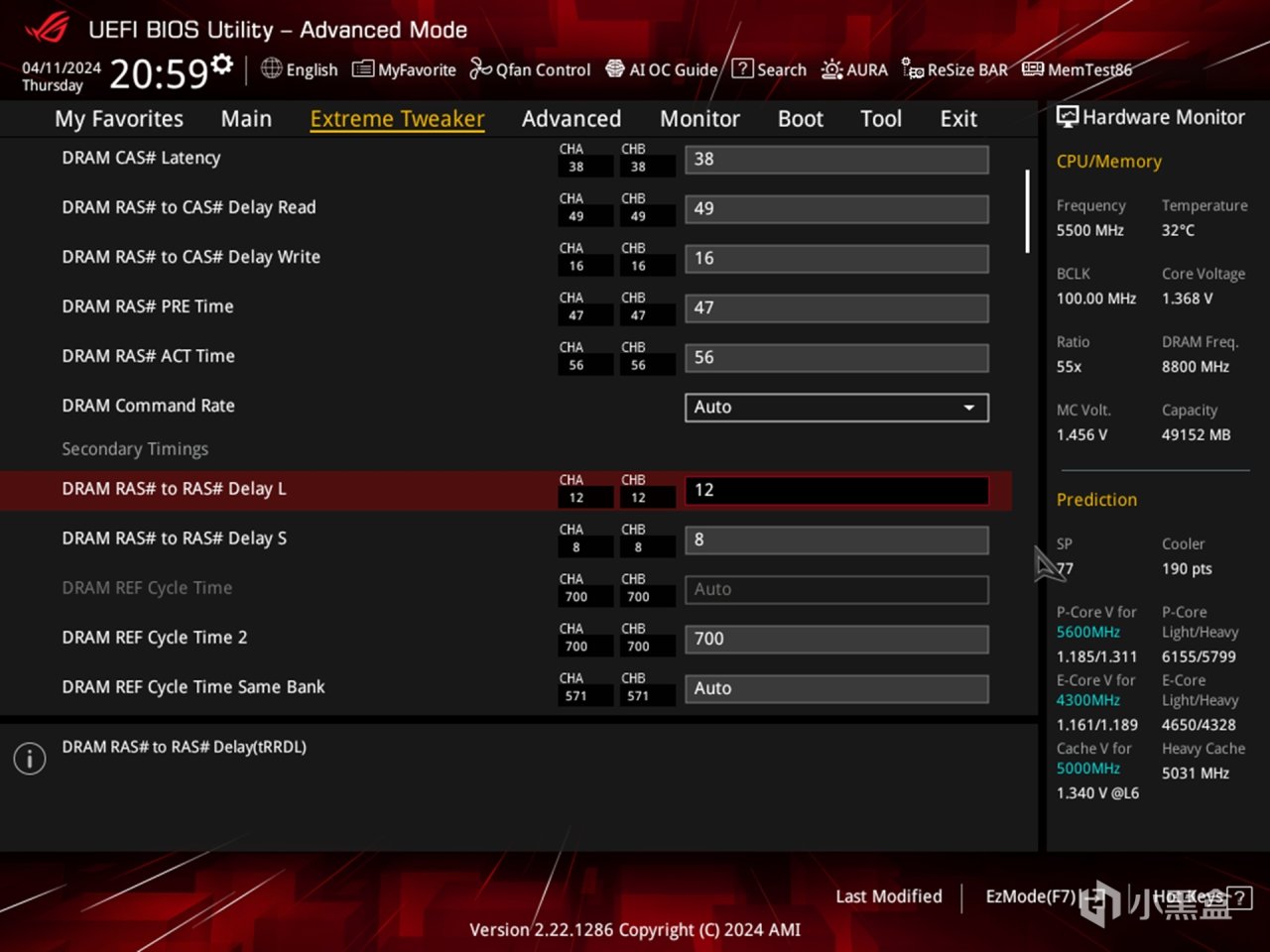The height and width of the screenshot is (952, 1270).
Task: Switch to the Main tab
Action: [x=246, y=119]
